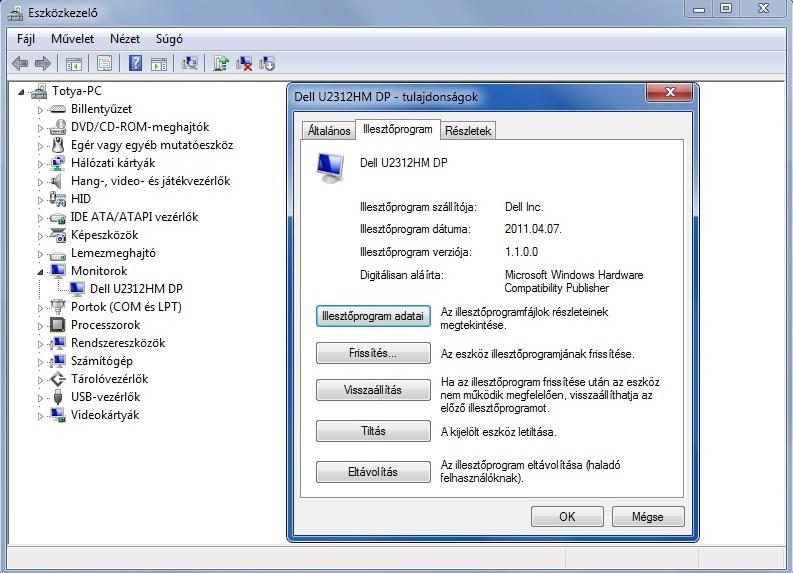This screenshot has width=793, height=573.
Task: Cancel the dialog with Mégse
Action: point(648,516)
